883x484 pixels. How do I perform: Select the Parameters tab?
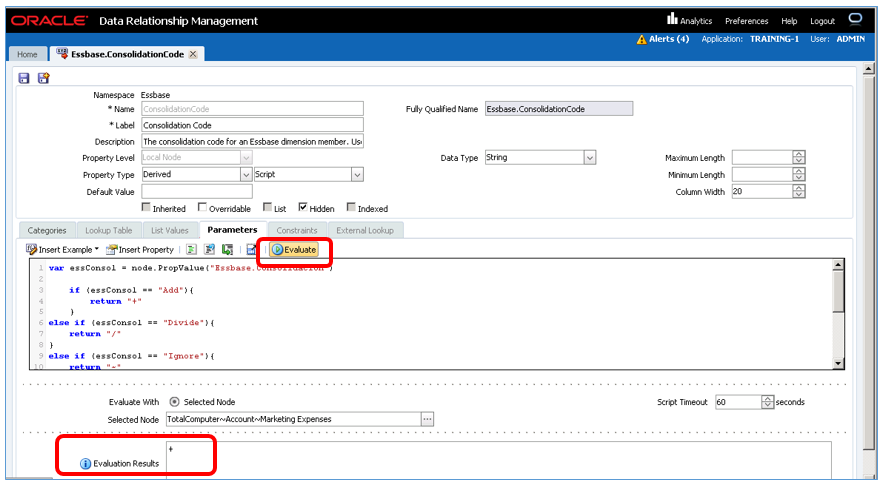(232, 230)
